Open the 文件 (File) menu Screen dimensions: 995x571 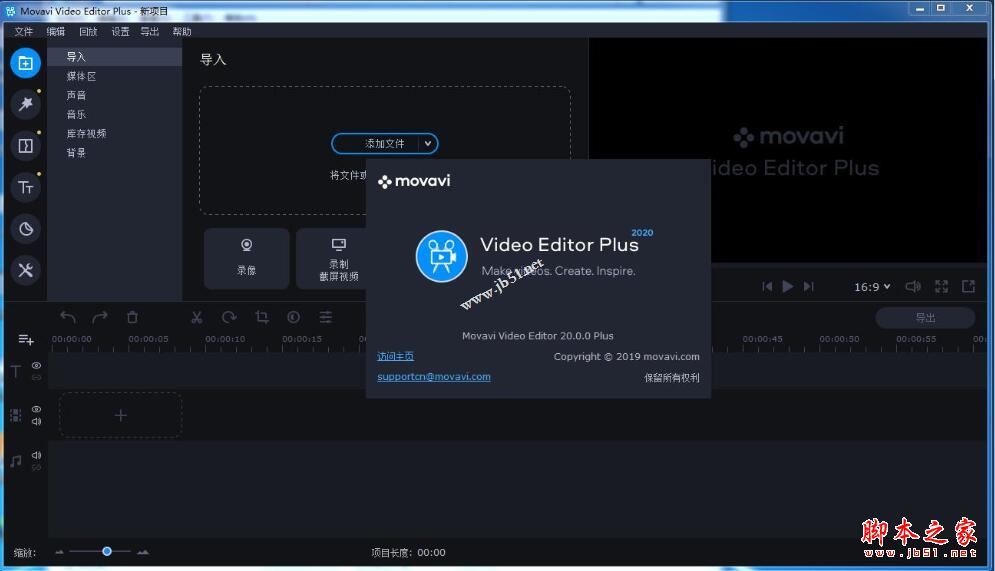[23, 32]
